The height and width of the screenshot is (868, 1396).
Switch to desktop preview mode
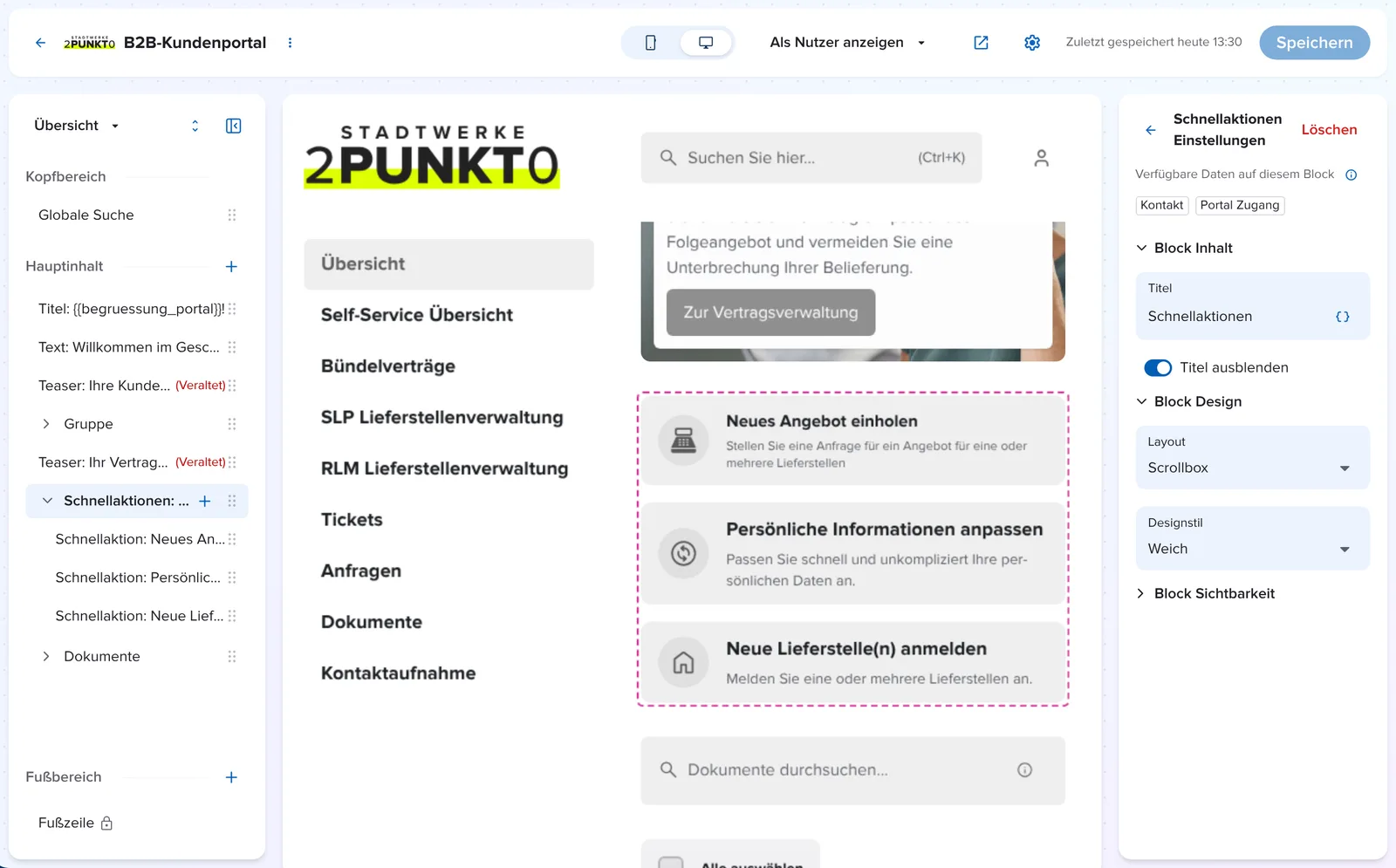706,43
